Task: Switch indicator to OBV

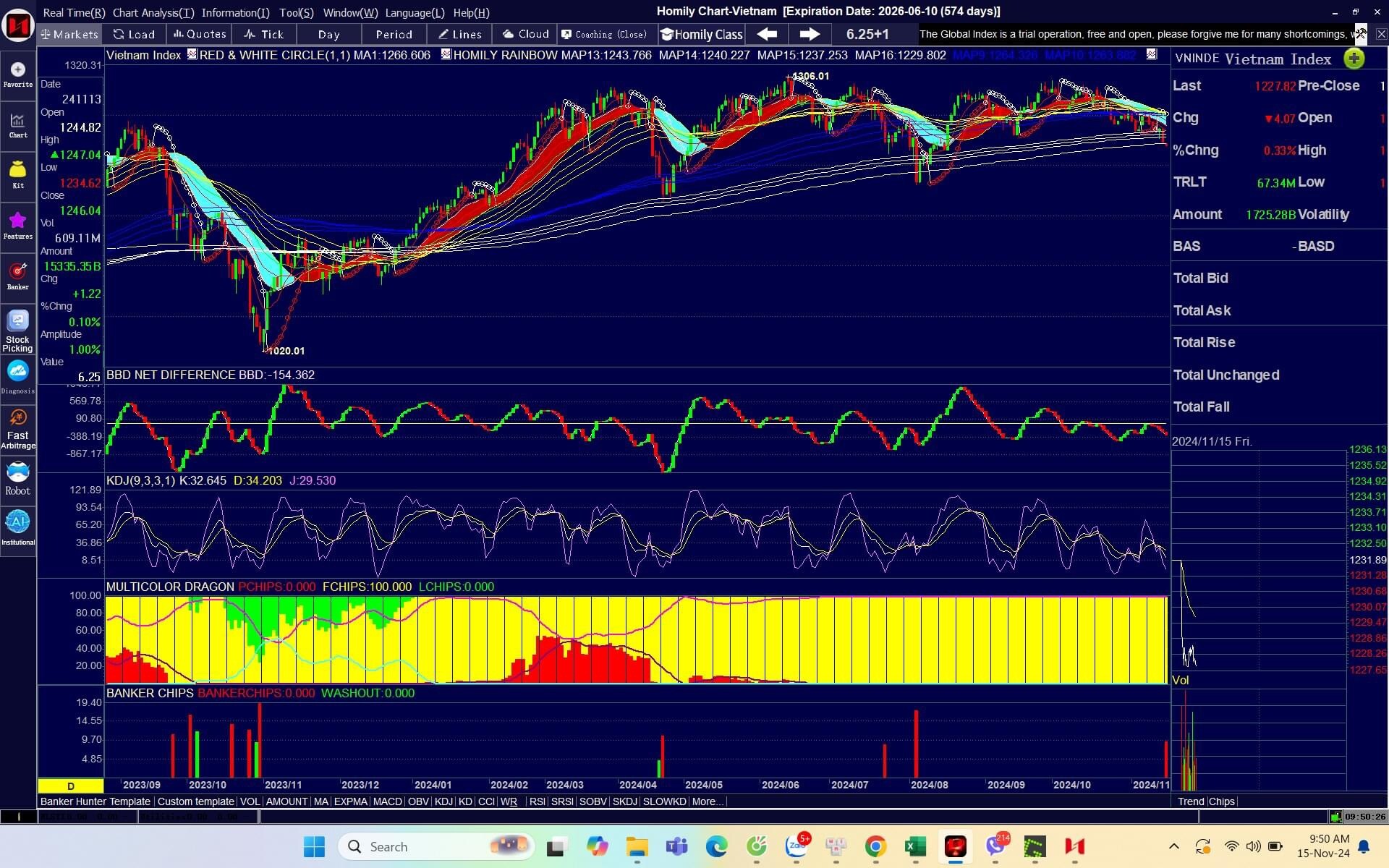Action: point(418,801)
